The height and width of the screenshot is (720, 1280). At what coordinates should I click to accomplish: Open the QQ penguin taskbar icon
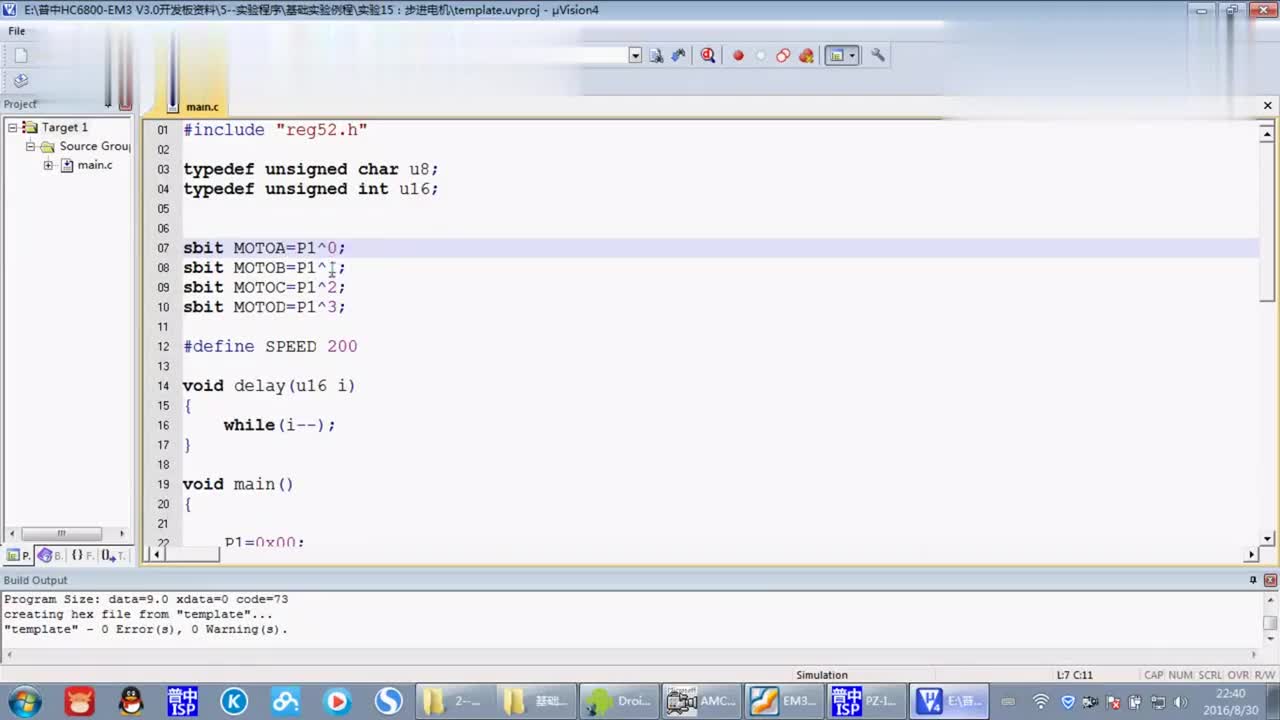click(x=130, y=701)
